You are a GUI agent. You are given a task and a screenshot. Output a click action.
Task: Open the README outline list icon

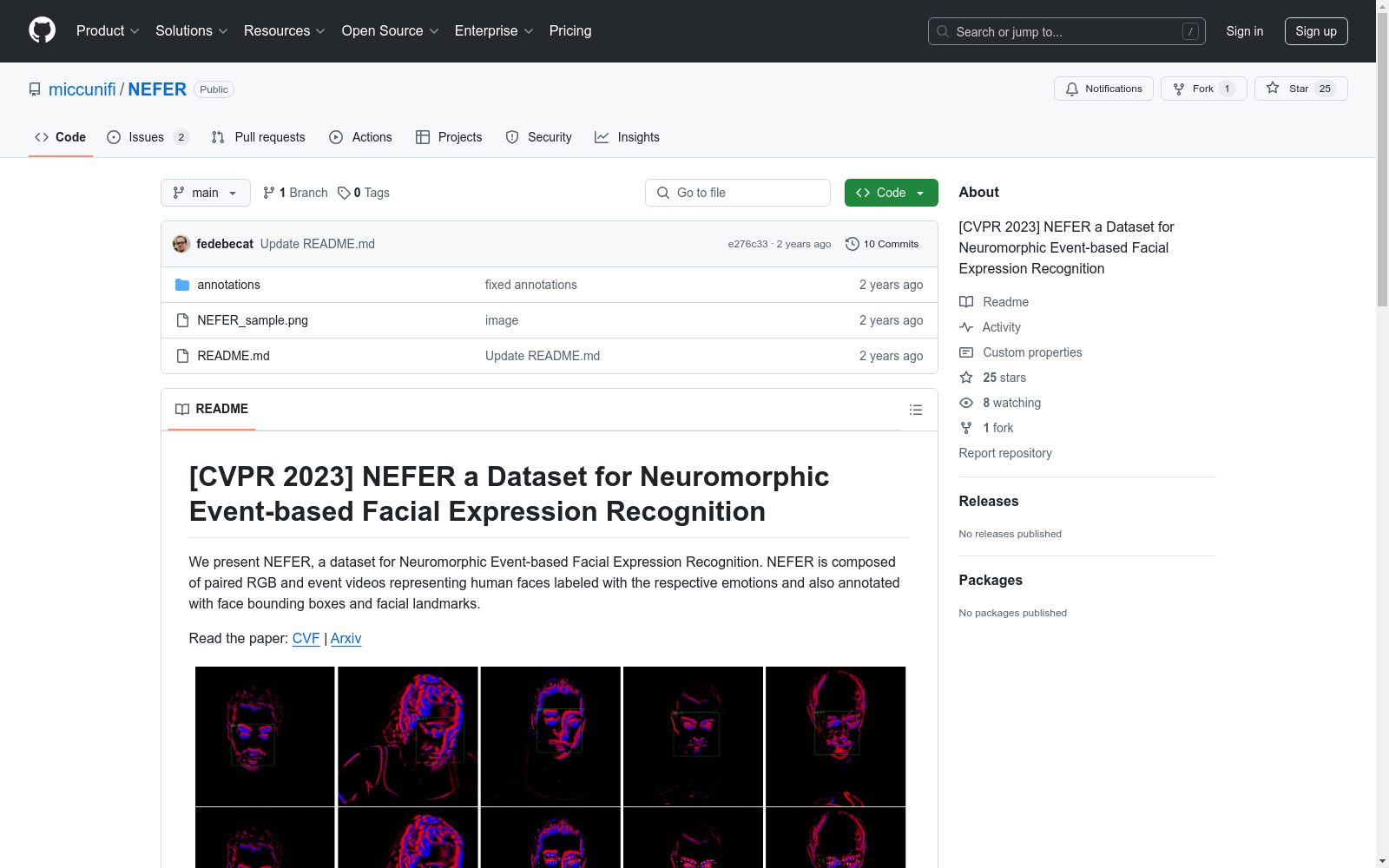click(916, 410)
